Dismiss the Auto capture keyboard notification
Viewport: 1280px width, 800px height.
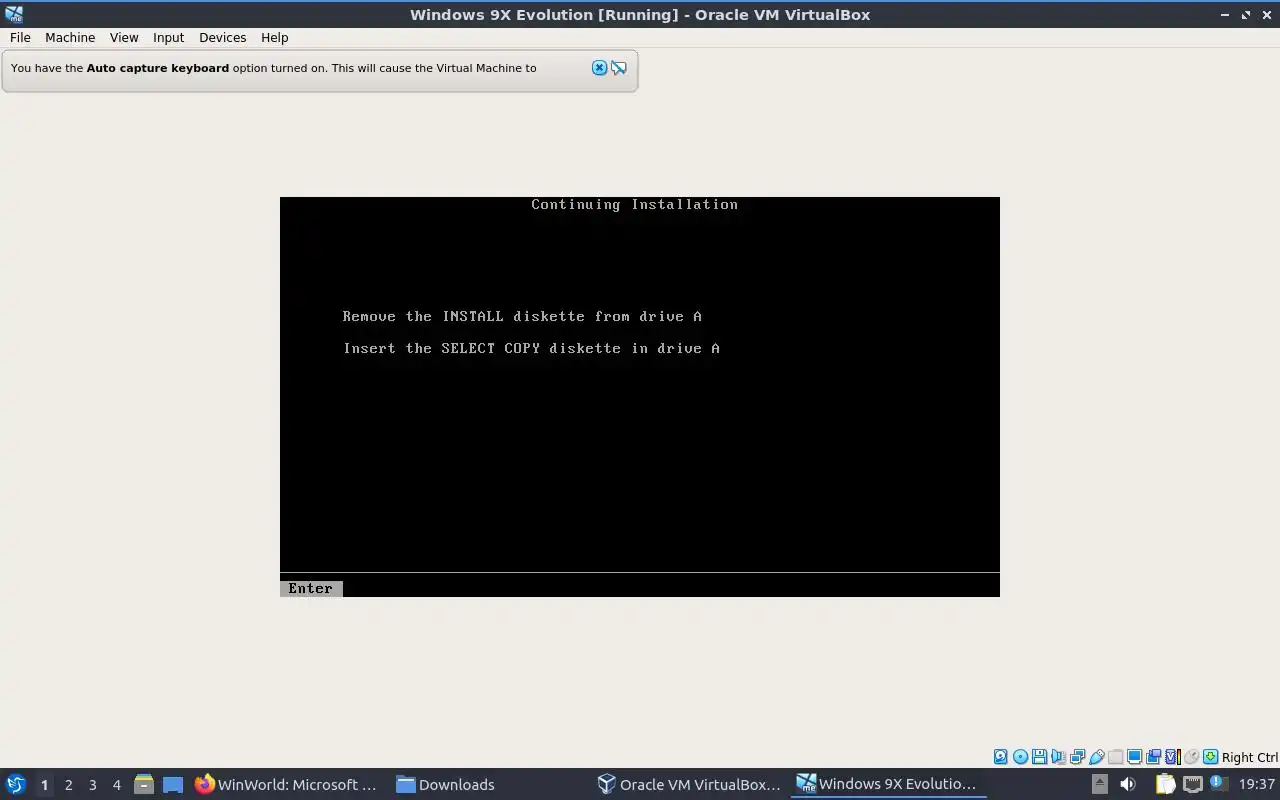click(x=599, y=68)
